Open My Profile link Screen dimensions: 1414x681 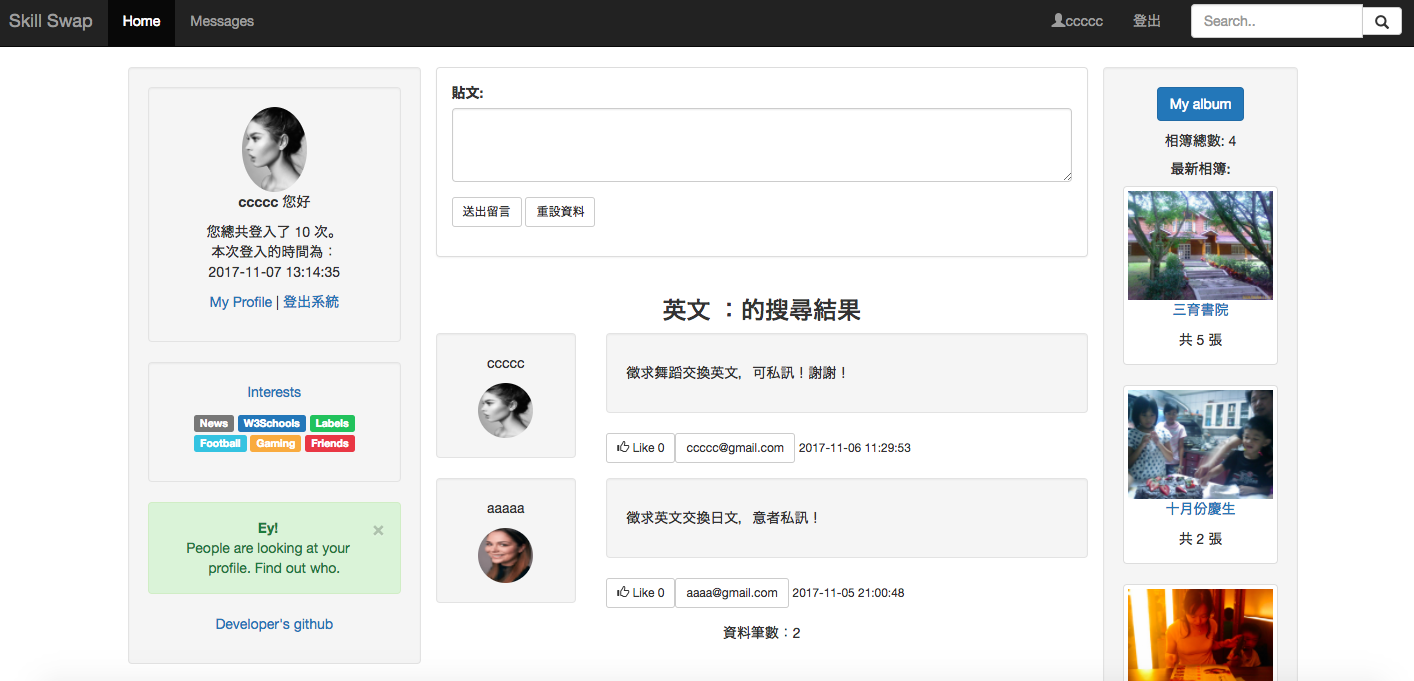[x=241, y=302]
